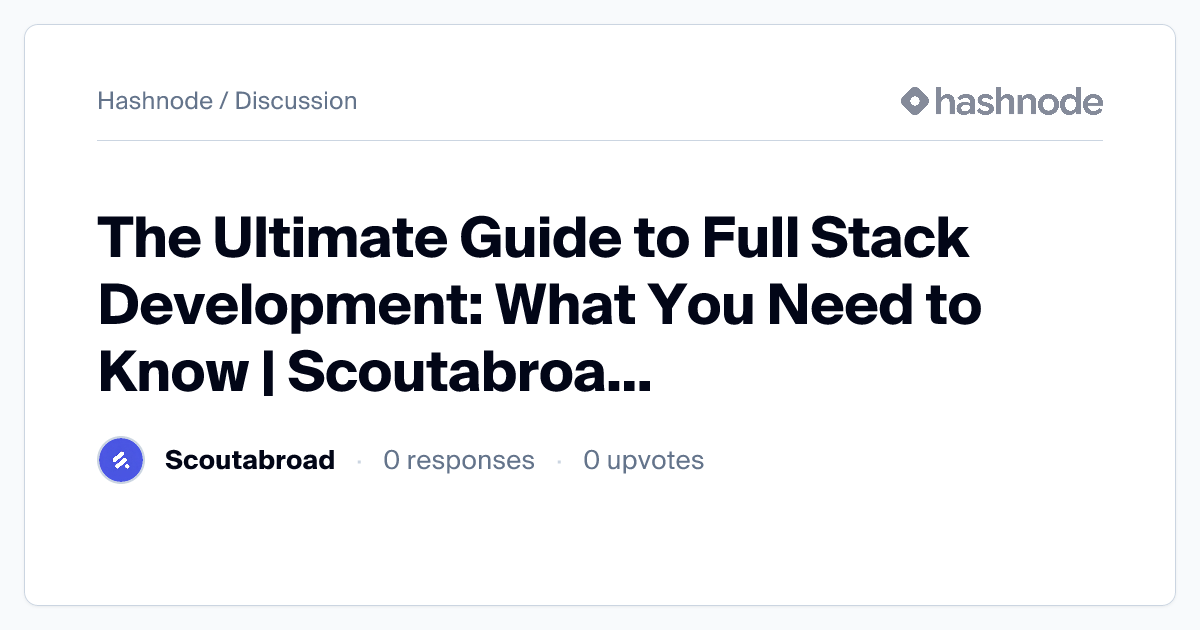Select Full Stack in the headline

pos(835,240)
